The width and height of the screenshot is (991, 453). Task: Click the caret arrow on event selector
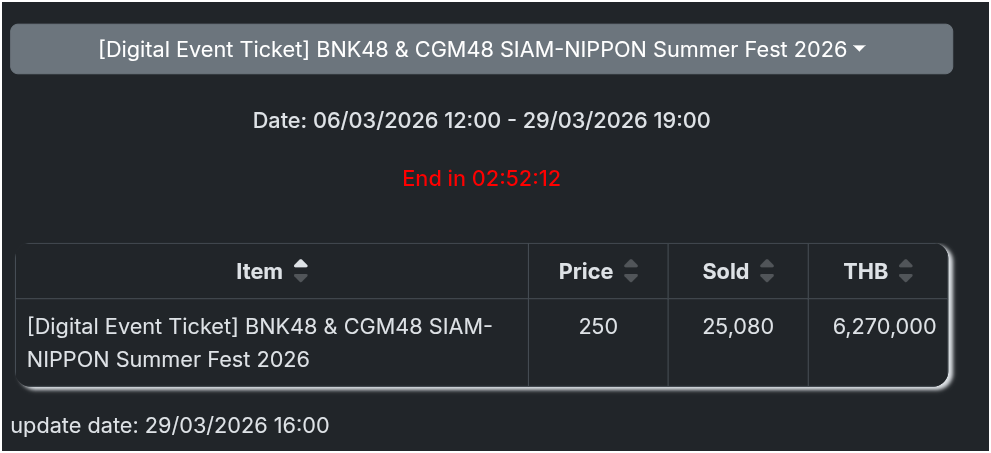click(x=859, y=49)
